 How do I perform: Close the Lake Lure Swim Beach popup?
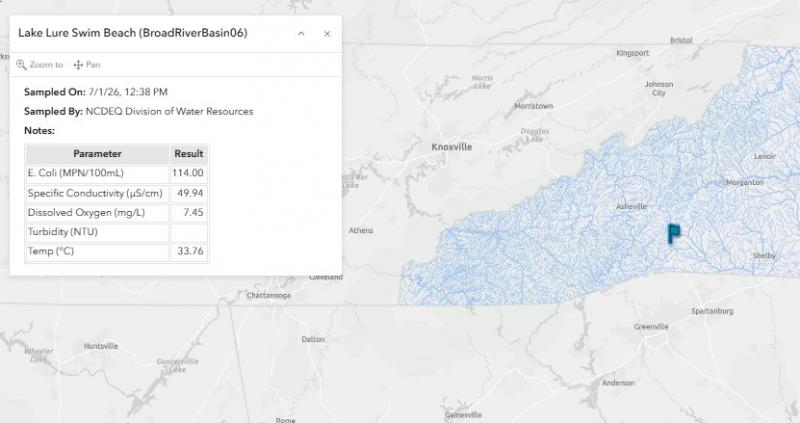point(327,34)
